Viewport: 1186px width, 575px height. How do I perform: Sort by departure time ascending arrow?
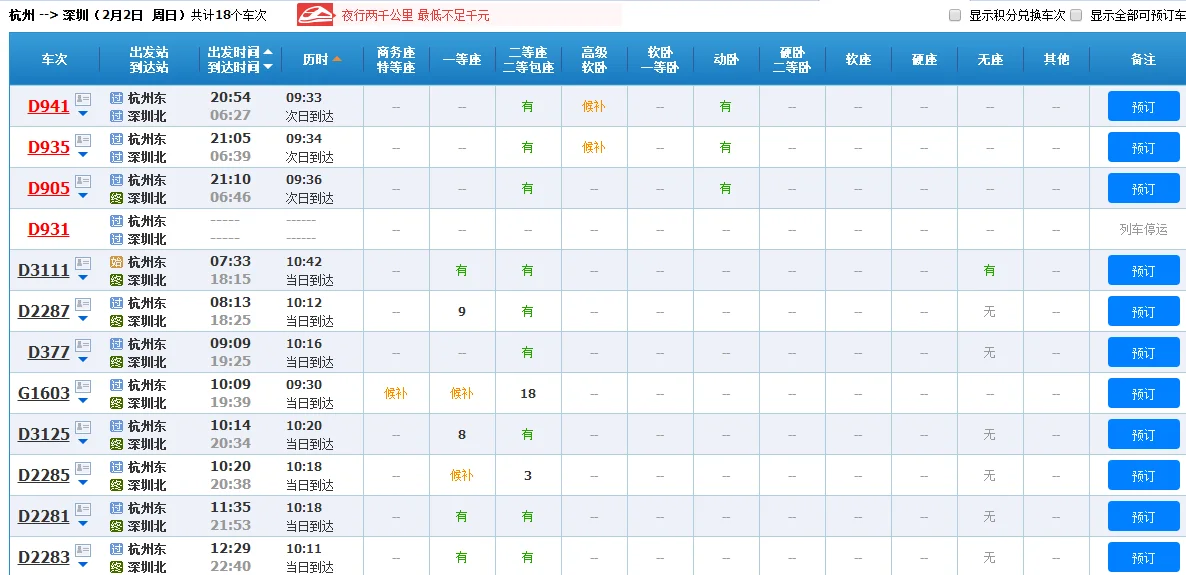(268, 52)
